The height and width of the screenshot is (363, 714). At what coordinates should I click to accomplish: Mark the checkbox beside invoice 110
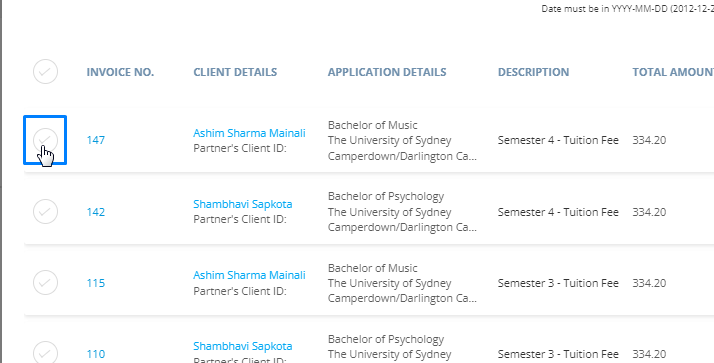tap(46, 353)
